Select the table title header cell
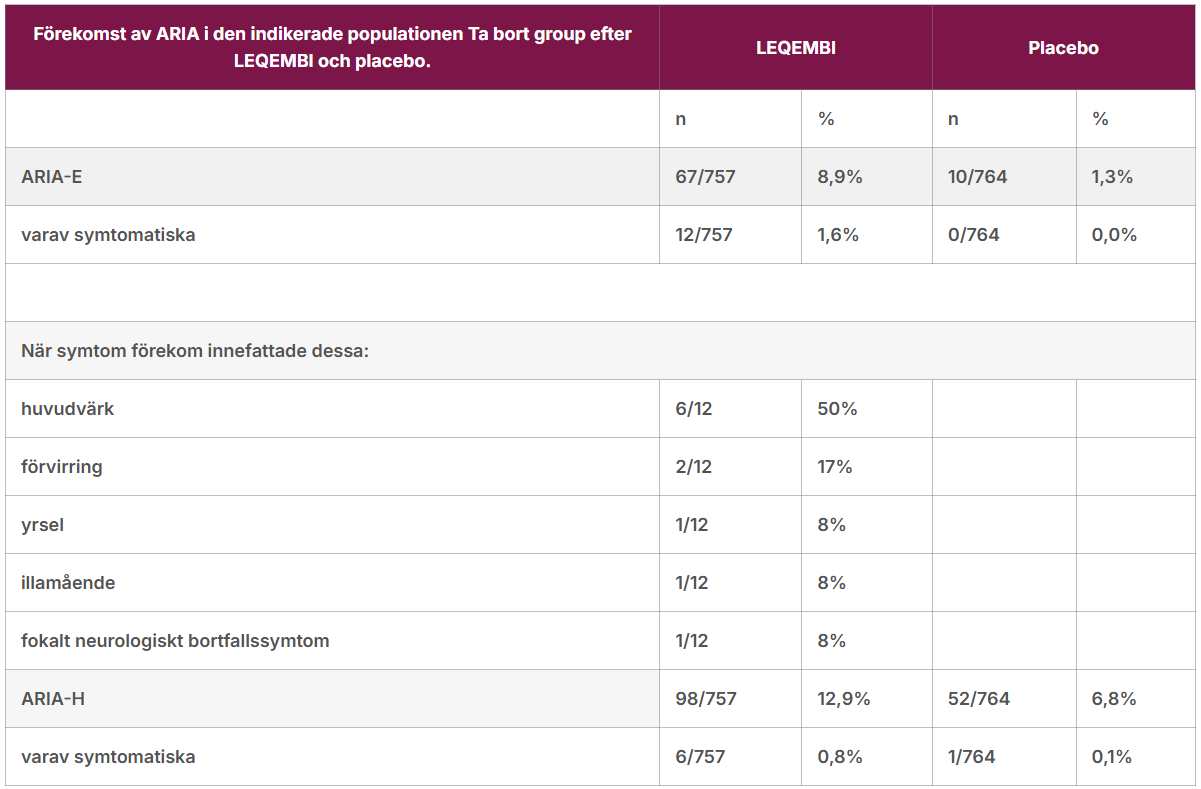The image size is (1201, 789). pos(332,48)
